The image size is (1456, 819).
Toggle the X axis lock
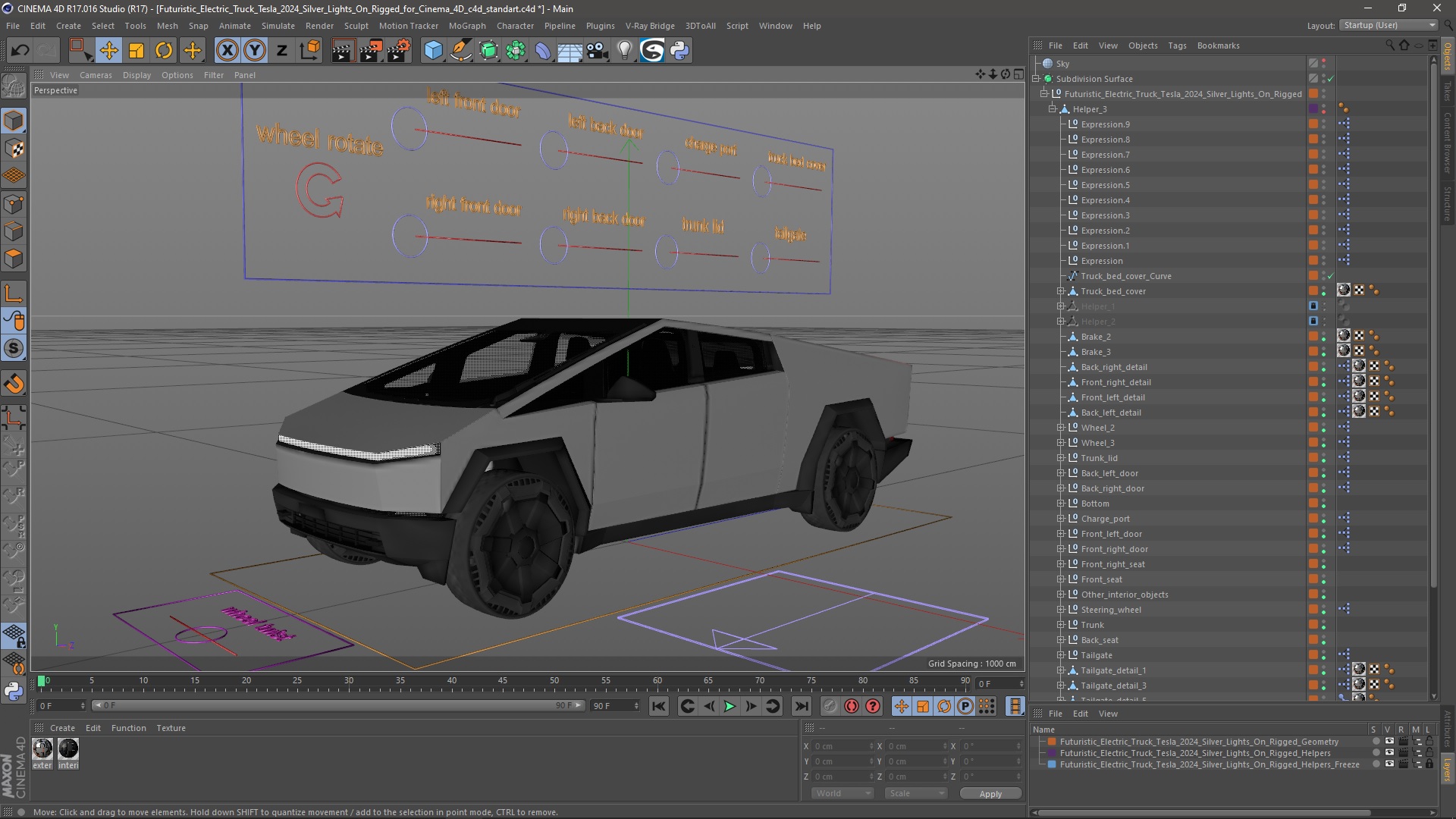227,51
